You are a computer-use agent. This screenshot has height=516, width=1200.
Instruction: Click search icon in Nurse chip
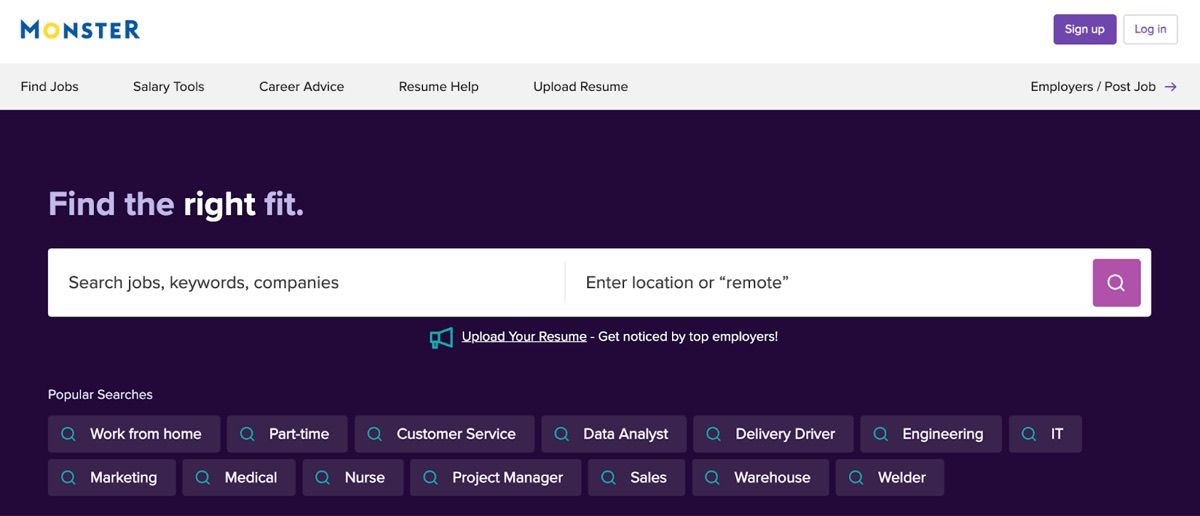coord(323,478)
